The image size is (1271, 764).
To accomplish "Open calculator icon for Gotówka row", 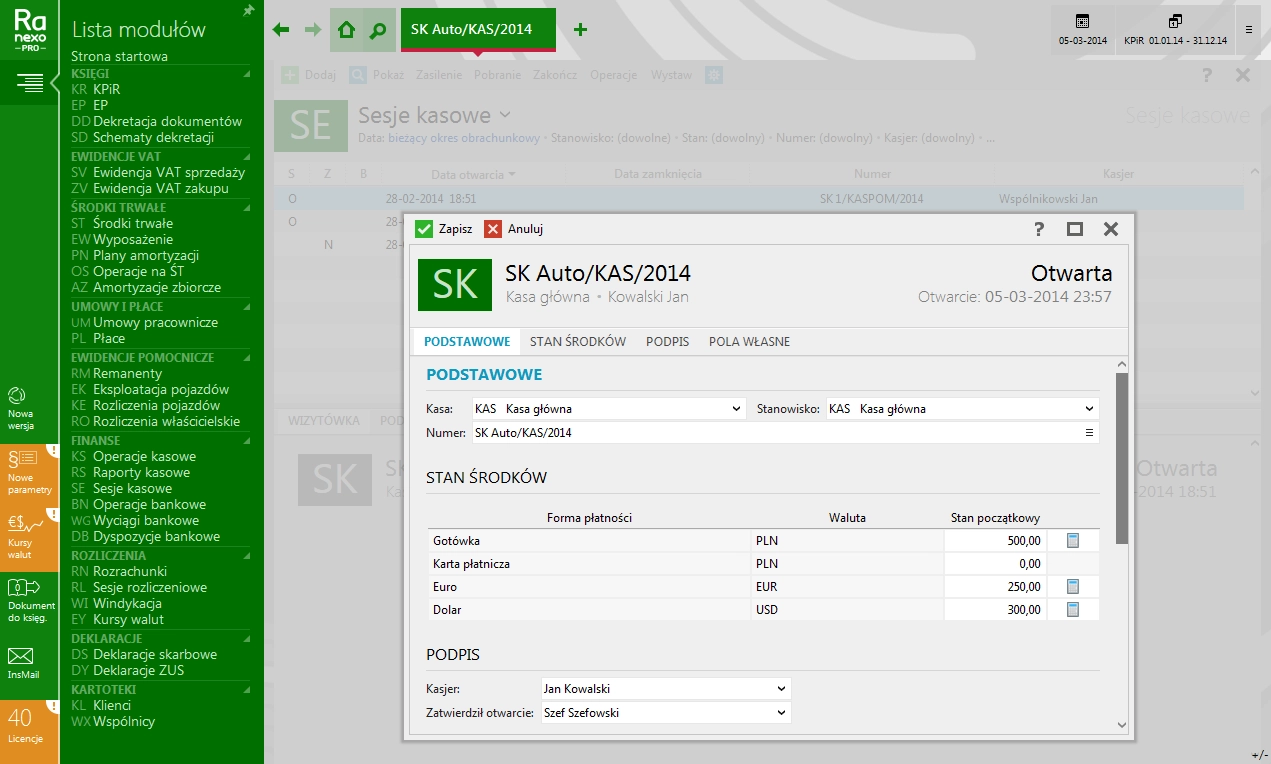I will 1073,541.
